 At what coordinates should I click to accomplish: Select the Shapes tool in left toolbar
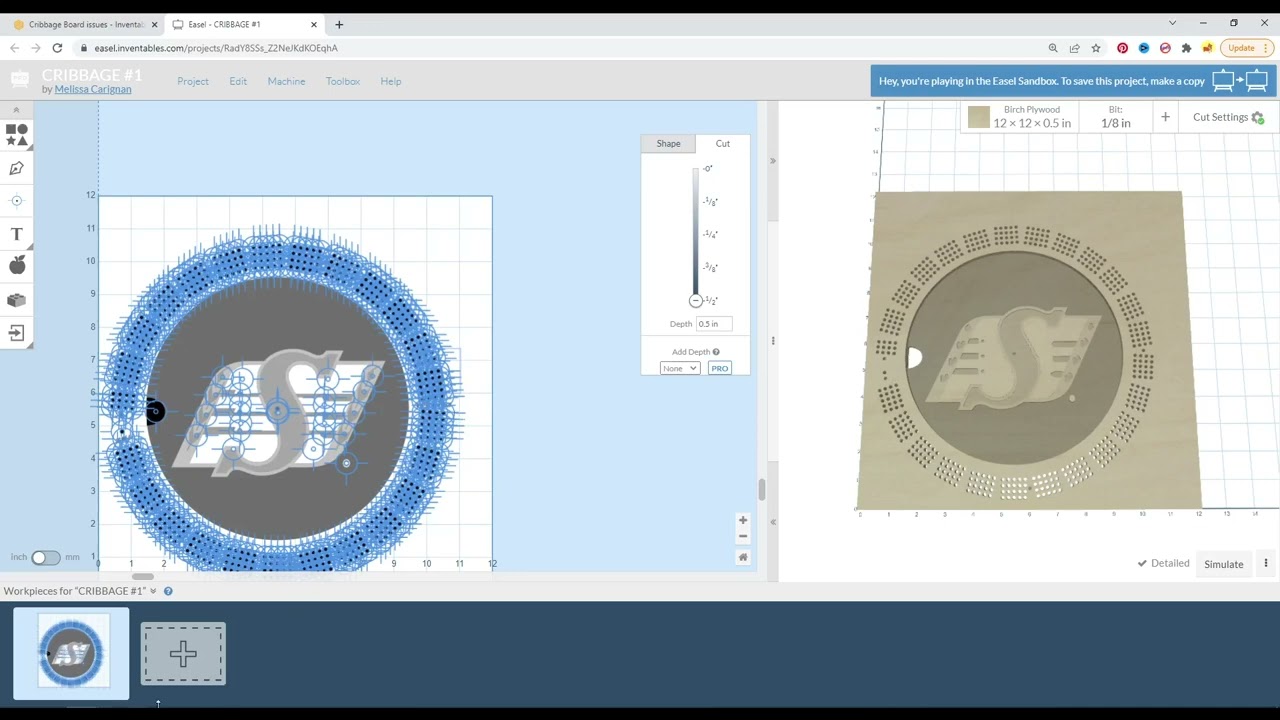click(17, 135)
